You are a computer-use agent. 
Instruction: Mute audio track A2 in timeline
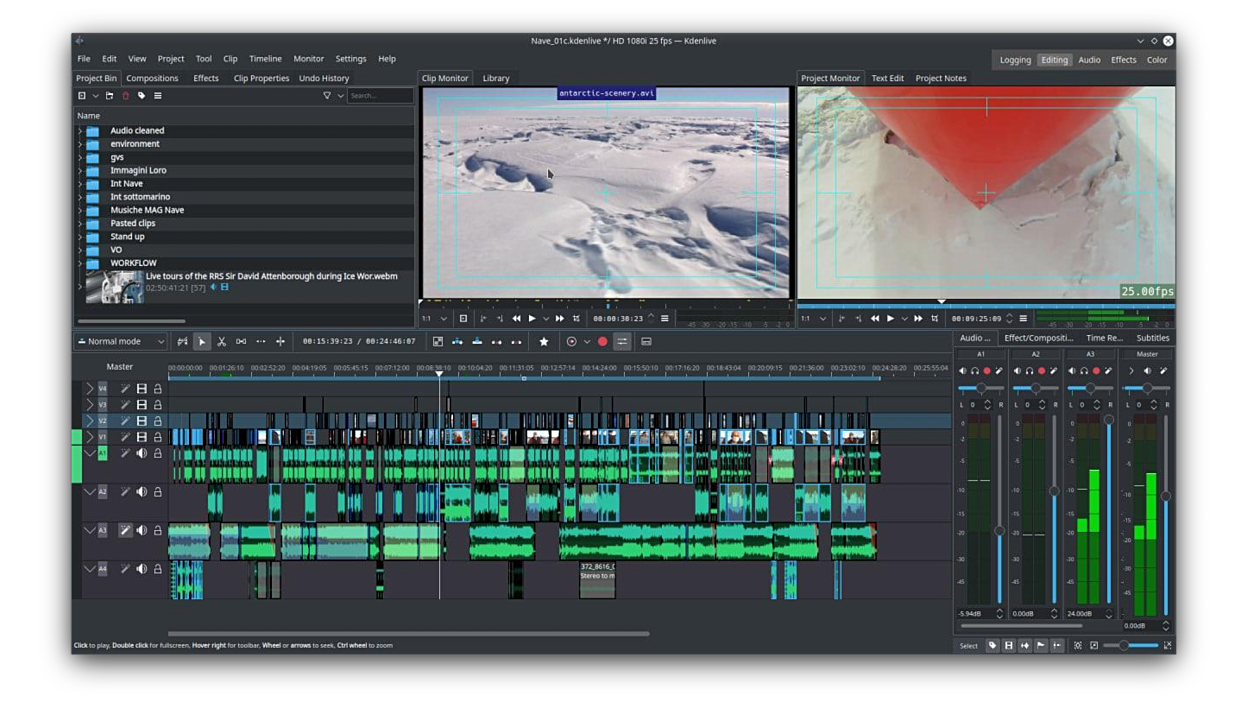point(141,492)
